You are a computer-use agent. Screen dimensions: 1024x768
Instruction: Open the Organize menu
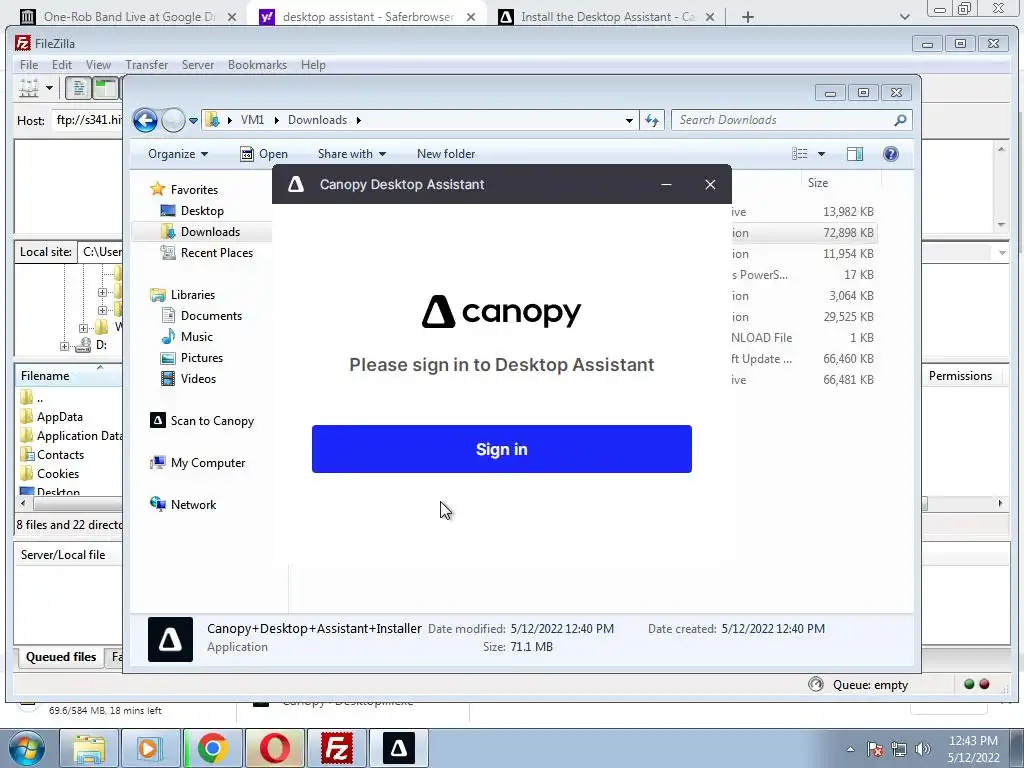(178, 154)
